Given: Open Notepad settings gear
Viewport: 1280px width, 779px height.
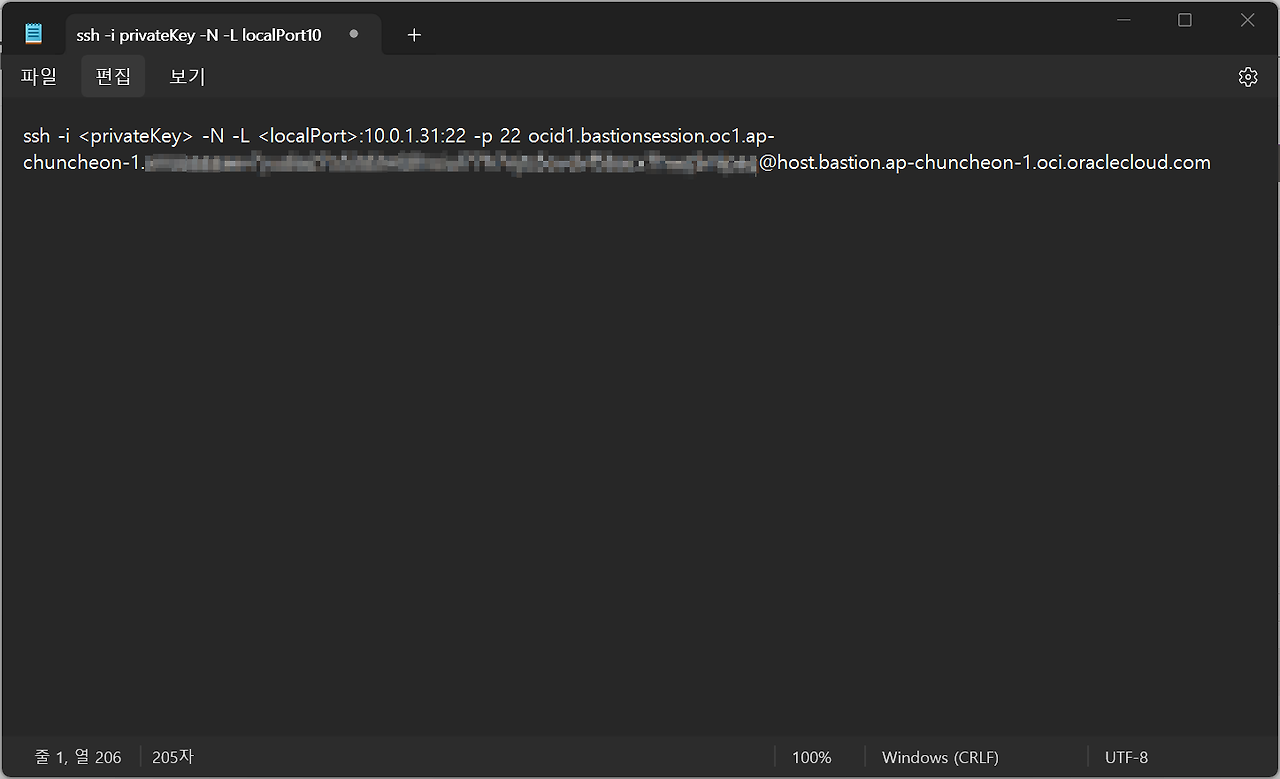Looking at the screenshot, I should pyautogui.click(x=1247, y=77).
